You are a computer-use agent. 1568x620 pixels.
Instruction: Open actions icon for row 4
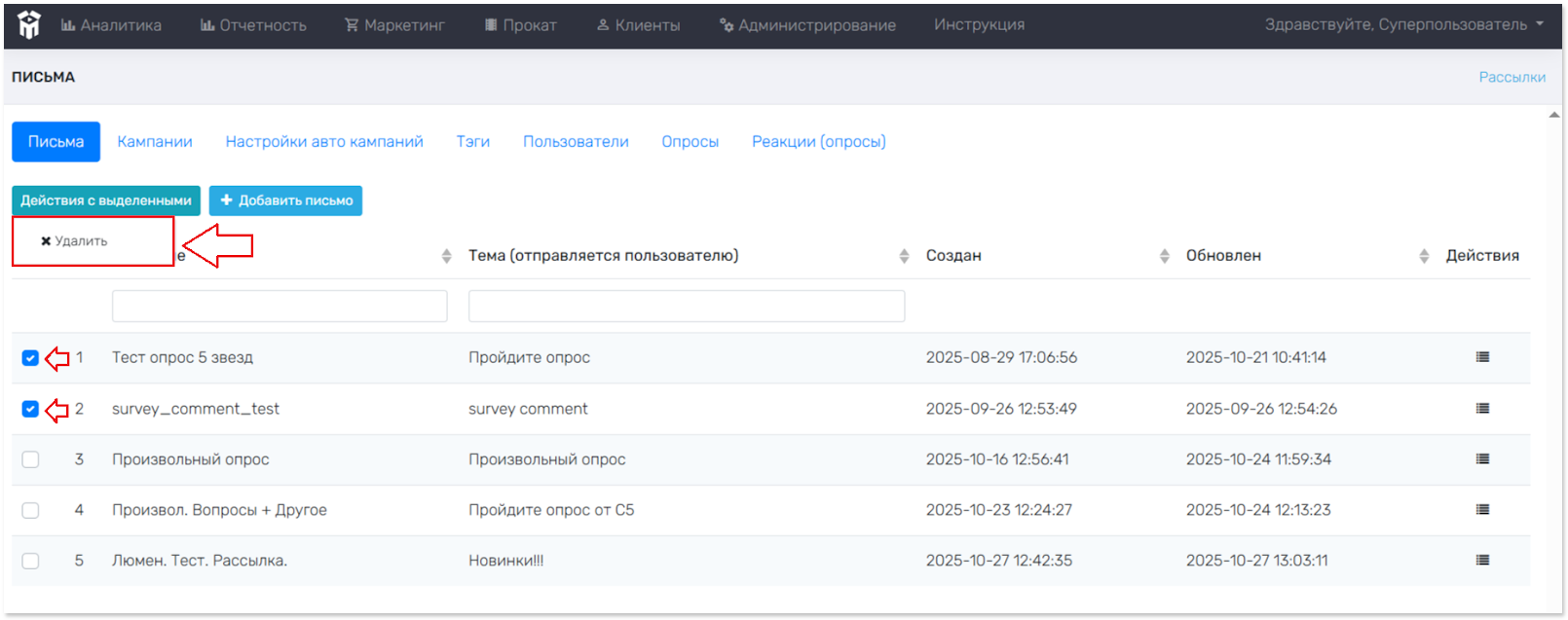click(1481, 510)
